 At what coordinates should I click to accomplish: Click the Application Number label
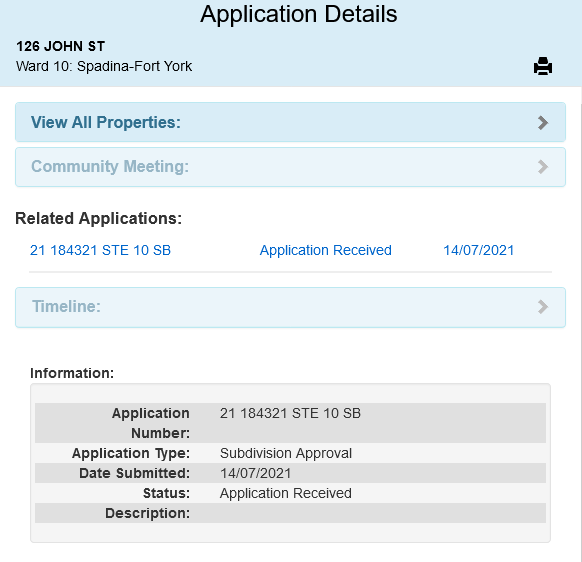(151, 423)
